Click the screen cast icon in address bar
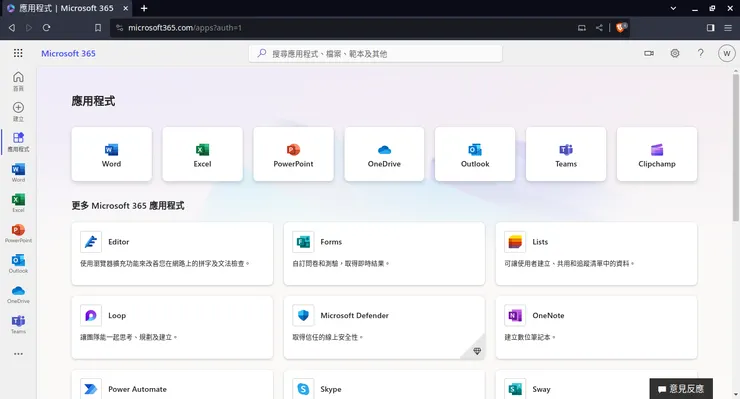Screen dimensions: 740x399 [x=581, y=28]
